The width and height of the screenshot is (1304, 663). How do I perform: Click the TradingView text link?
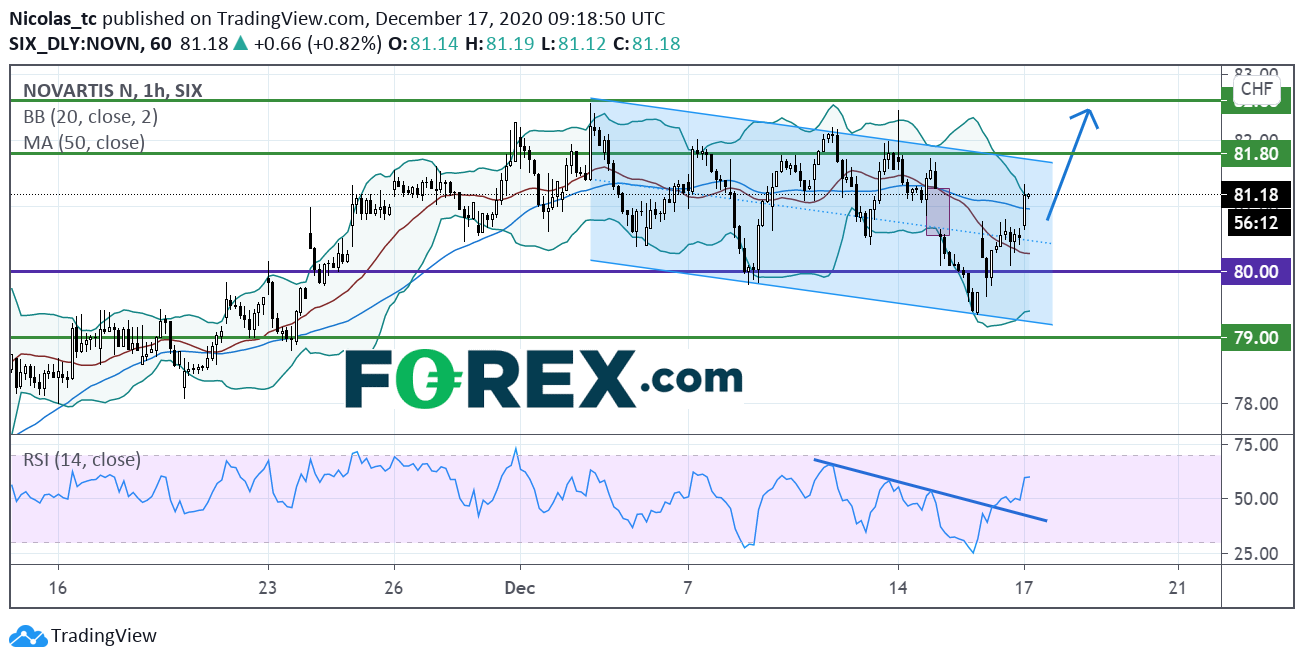(x=104, y=636)
